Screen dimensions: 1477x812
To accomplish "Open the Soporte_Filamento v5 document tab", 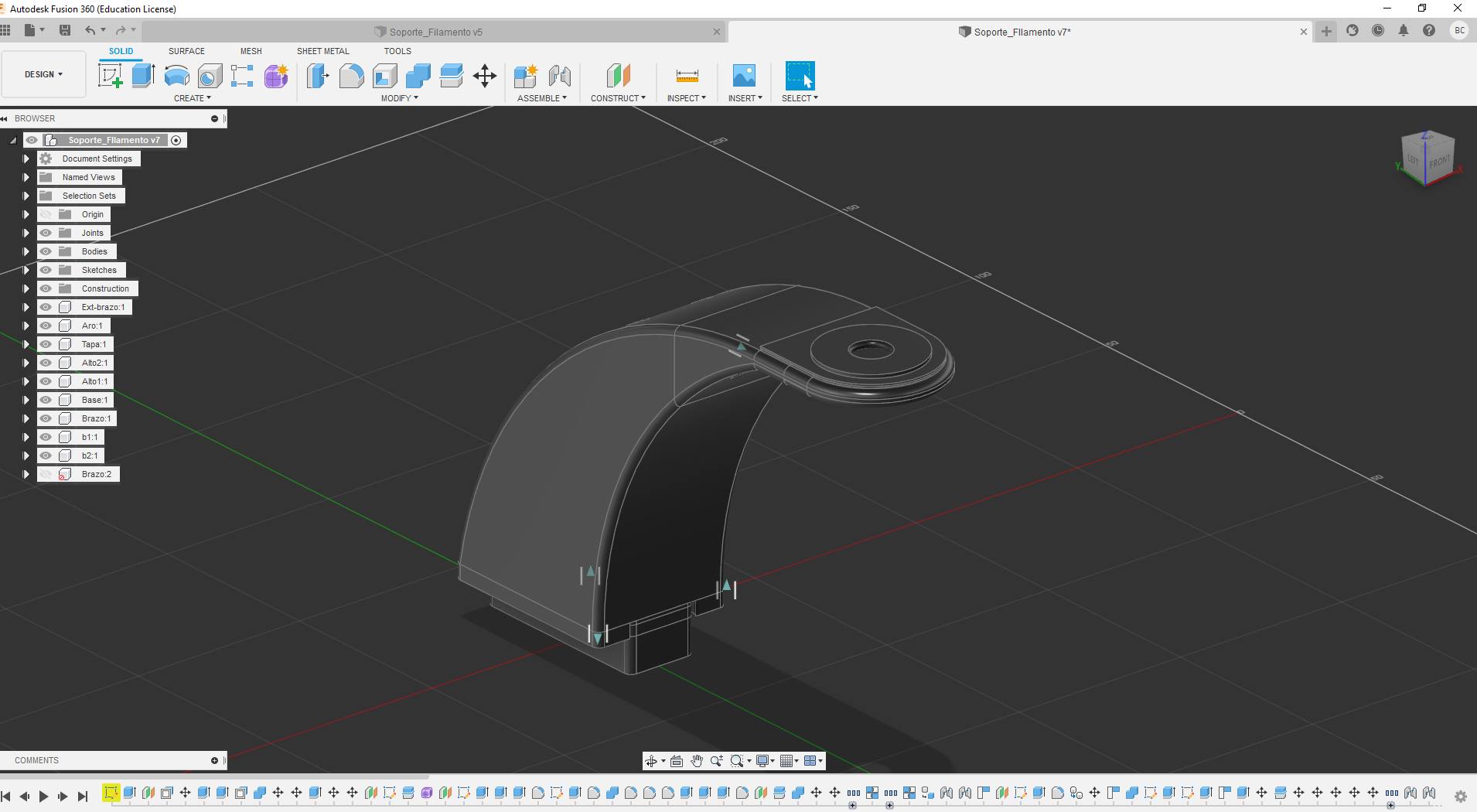I will click(x=435, y=32).
